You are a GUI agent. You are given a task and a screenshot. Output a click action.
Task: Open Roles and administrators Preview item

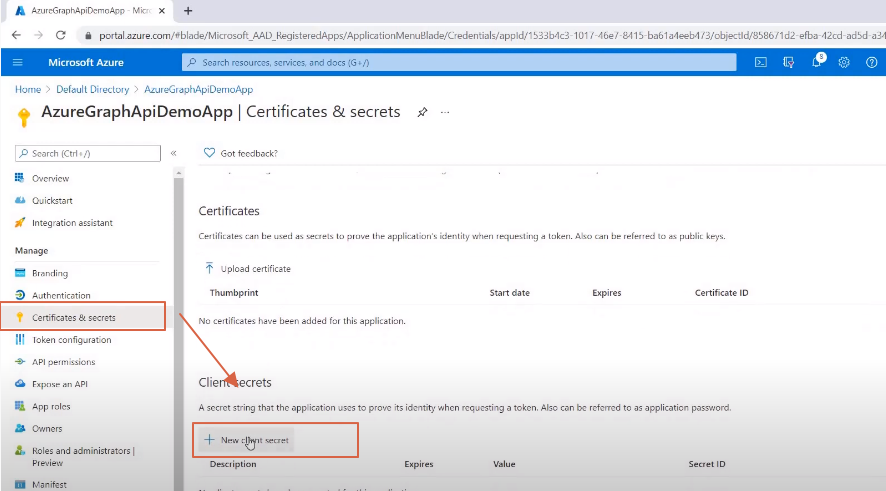tap(84, 457)
